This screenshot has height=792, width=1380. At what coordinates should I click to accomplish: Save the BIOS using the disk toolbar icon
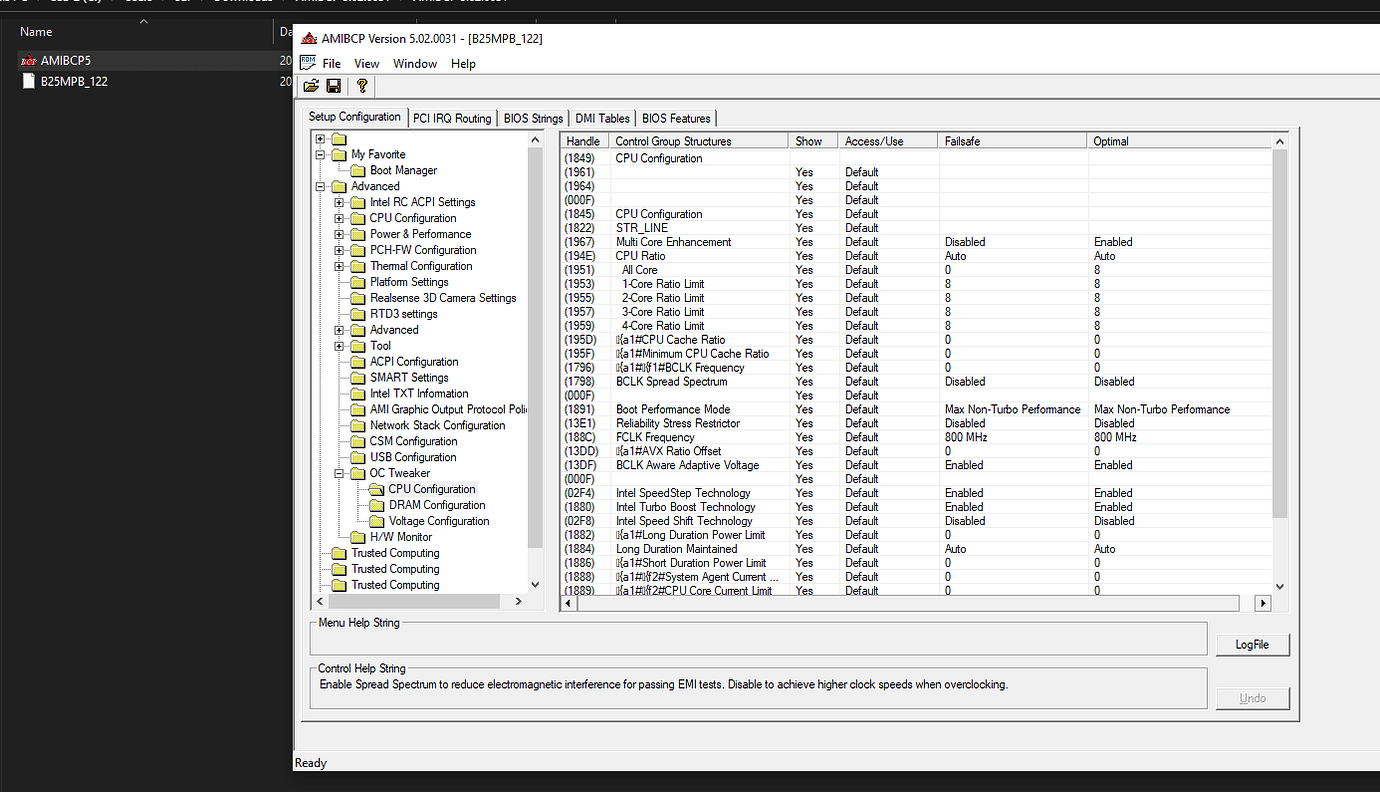(333, 85)
